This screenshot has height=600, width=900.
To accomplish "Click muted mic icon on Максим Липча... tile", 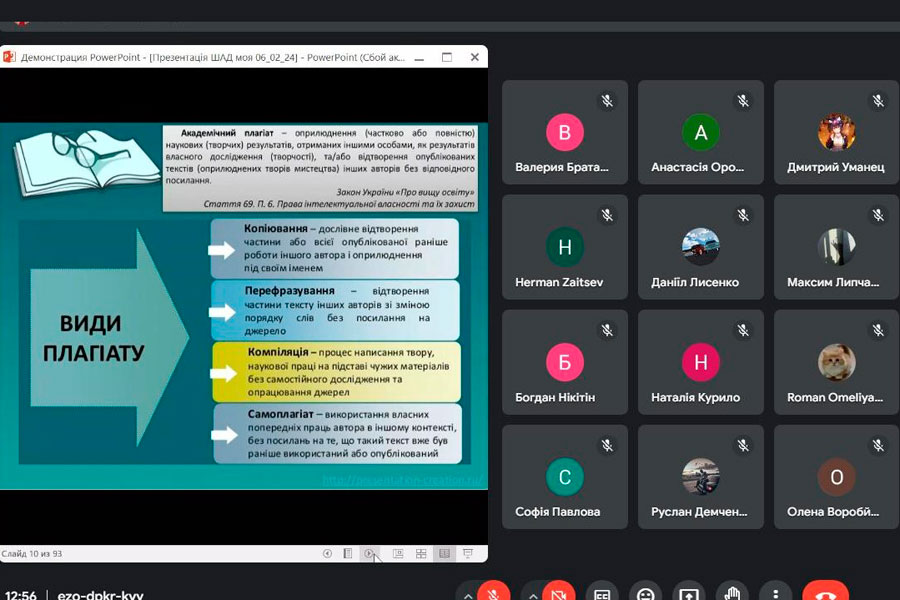I will pyautogui.click(x=878, y=215).
